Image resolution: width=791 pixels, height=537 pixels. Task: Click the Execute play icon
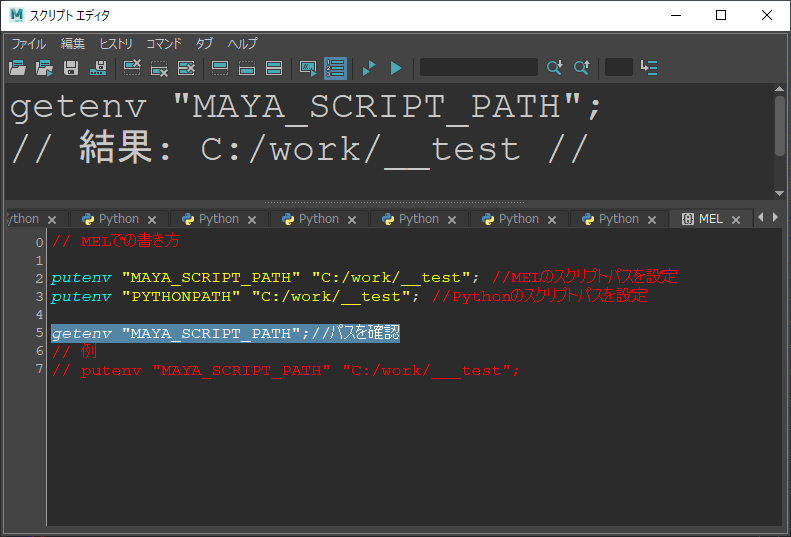tap(396, 68)
